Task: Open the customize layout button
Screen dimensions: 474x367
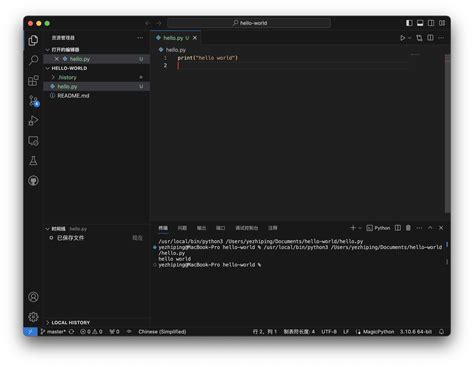Action: click(x=442, y=23)
